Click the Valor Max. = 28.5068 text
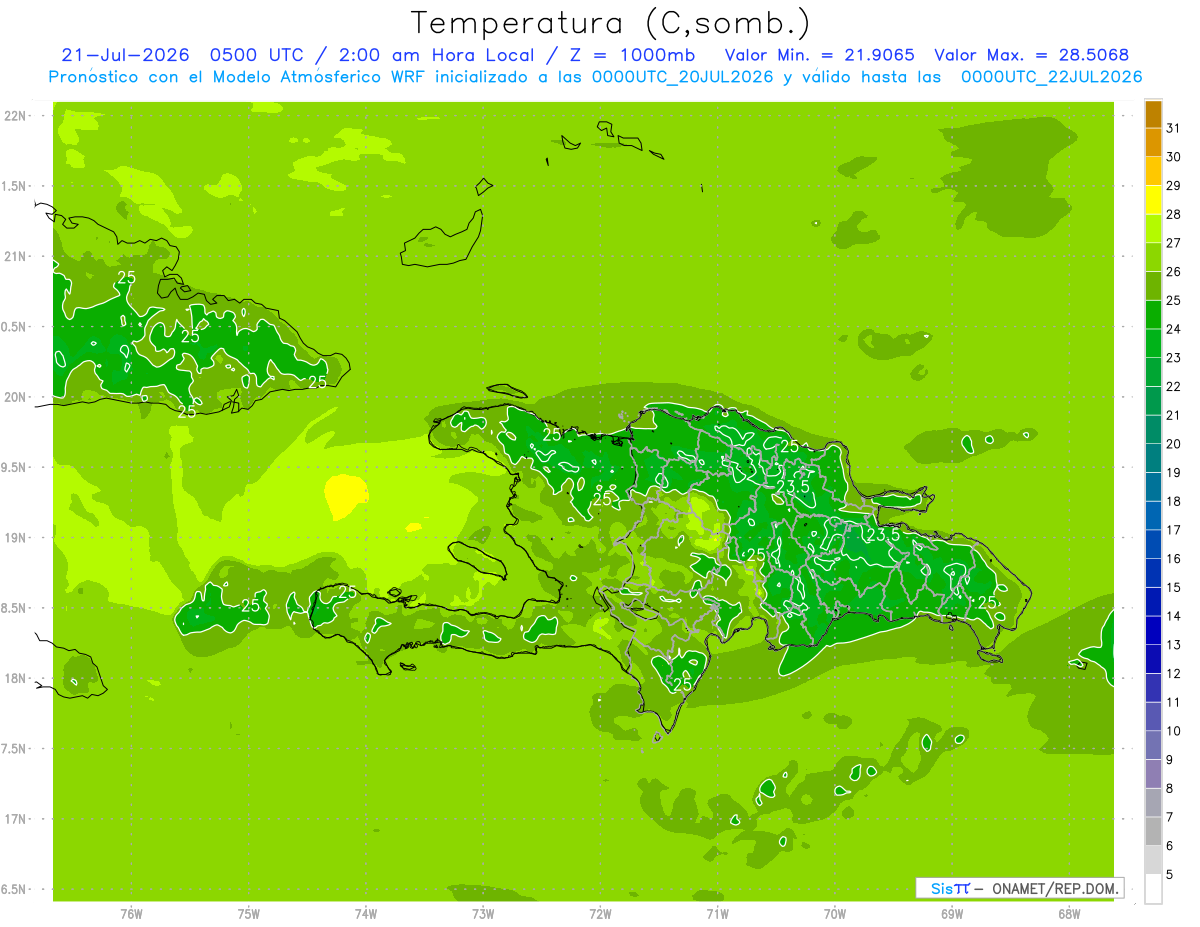 coord(1032,55)
